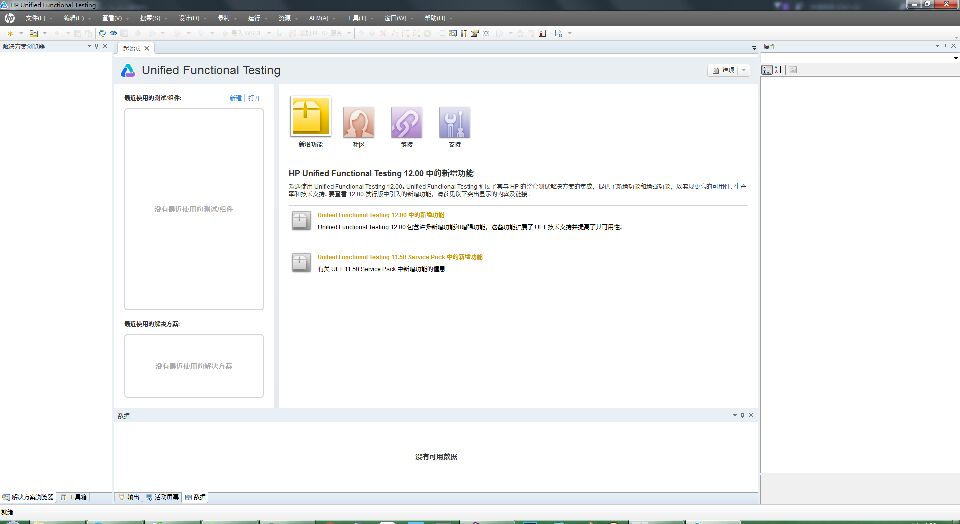960x524 pixels.
Task: Open the community icon on Start Page
Action: coord(359,122)
